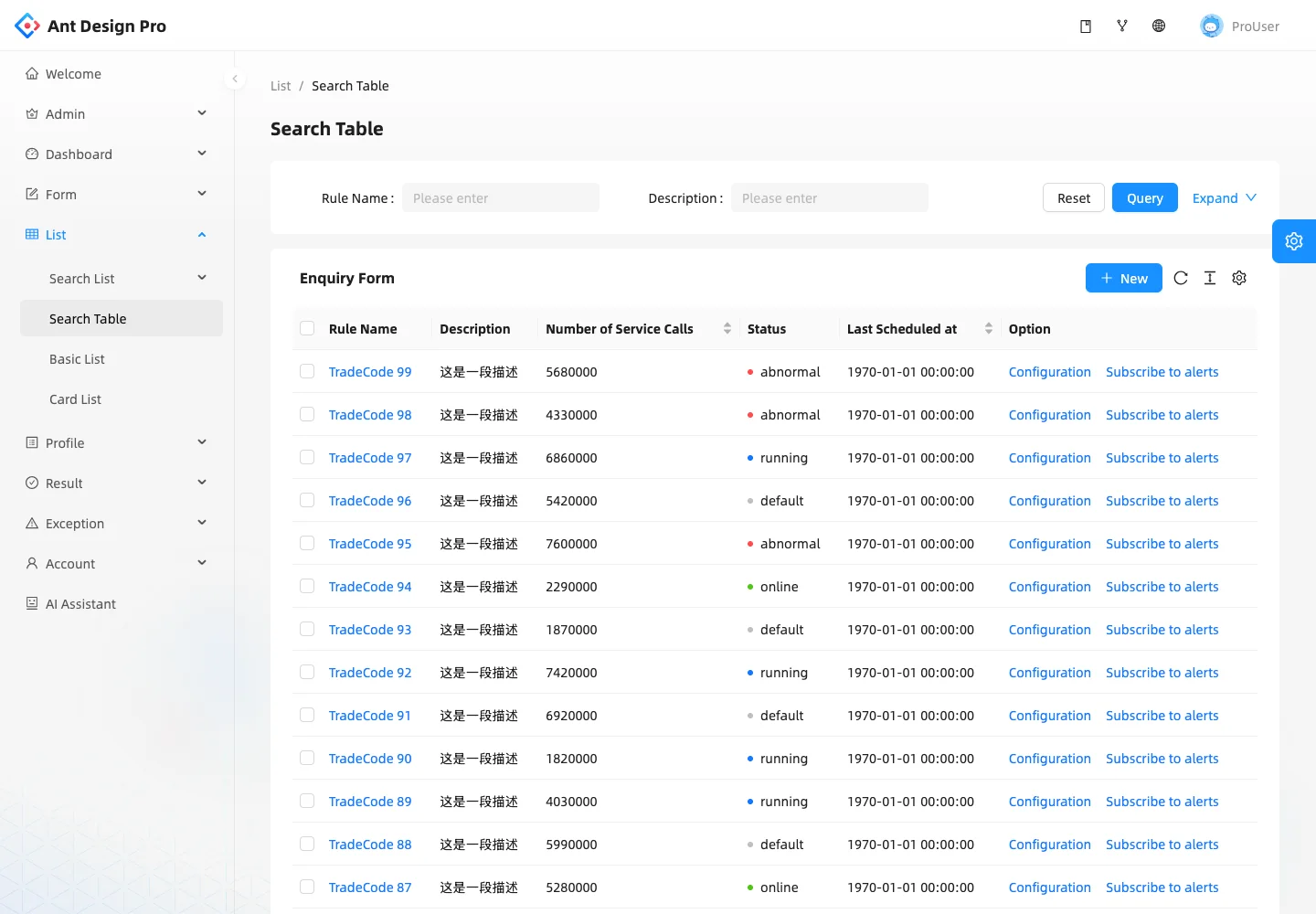Viewport: 1316px width, 914px height.
Task: Click the Form edit icon
Action: pos(32,195)
